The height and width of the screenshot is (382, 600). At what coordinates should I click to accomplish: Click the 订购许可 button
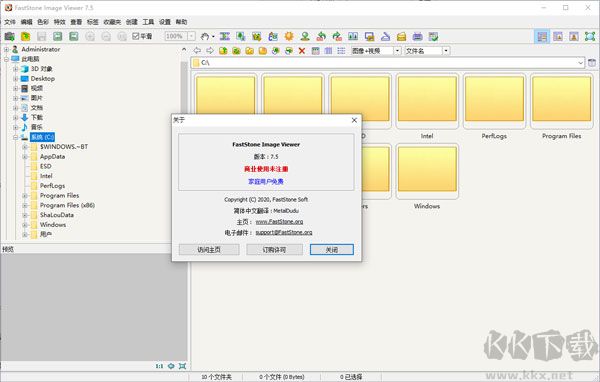click(x=274, y=250)
